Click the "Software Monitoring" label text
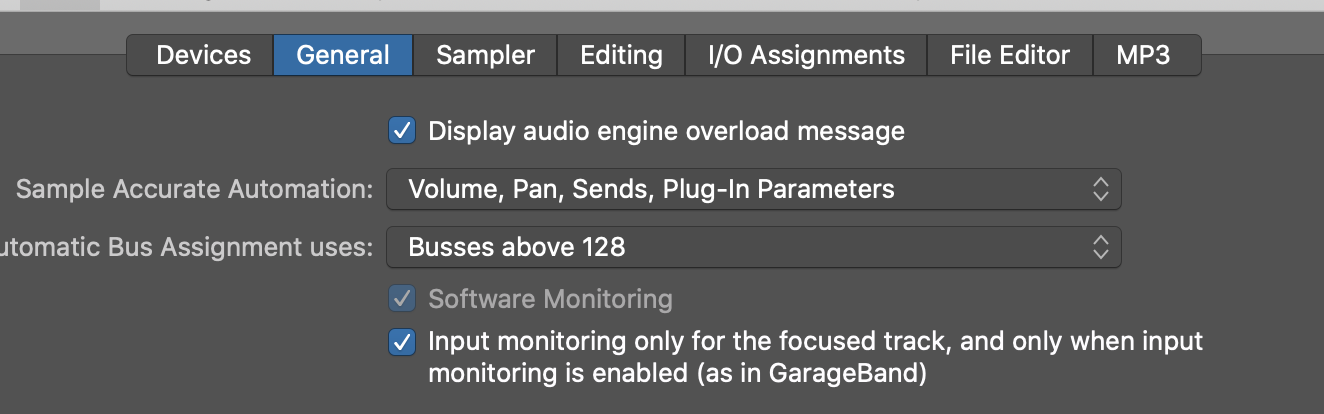The width and height of the screenshot is (1324, 414). tap(550, 298)
